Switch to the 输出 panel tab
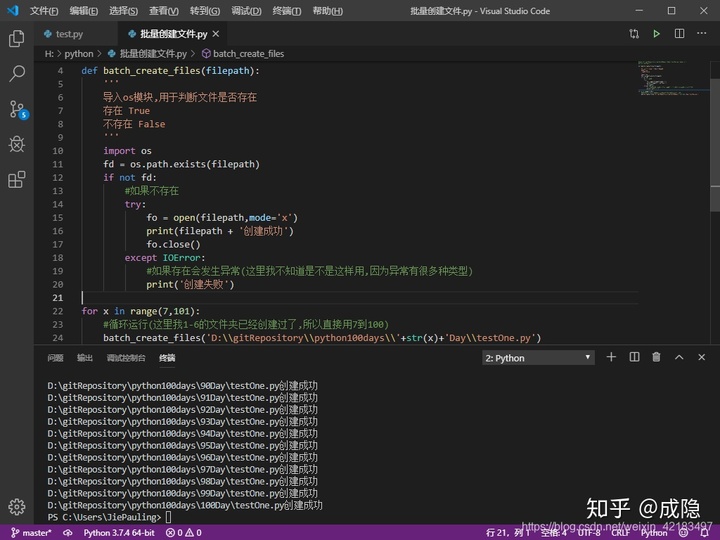The height and width of the screenshot is (540, 720). 84,358
